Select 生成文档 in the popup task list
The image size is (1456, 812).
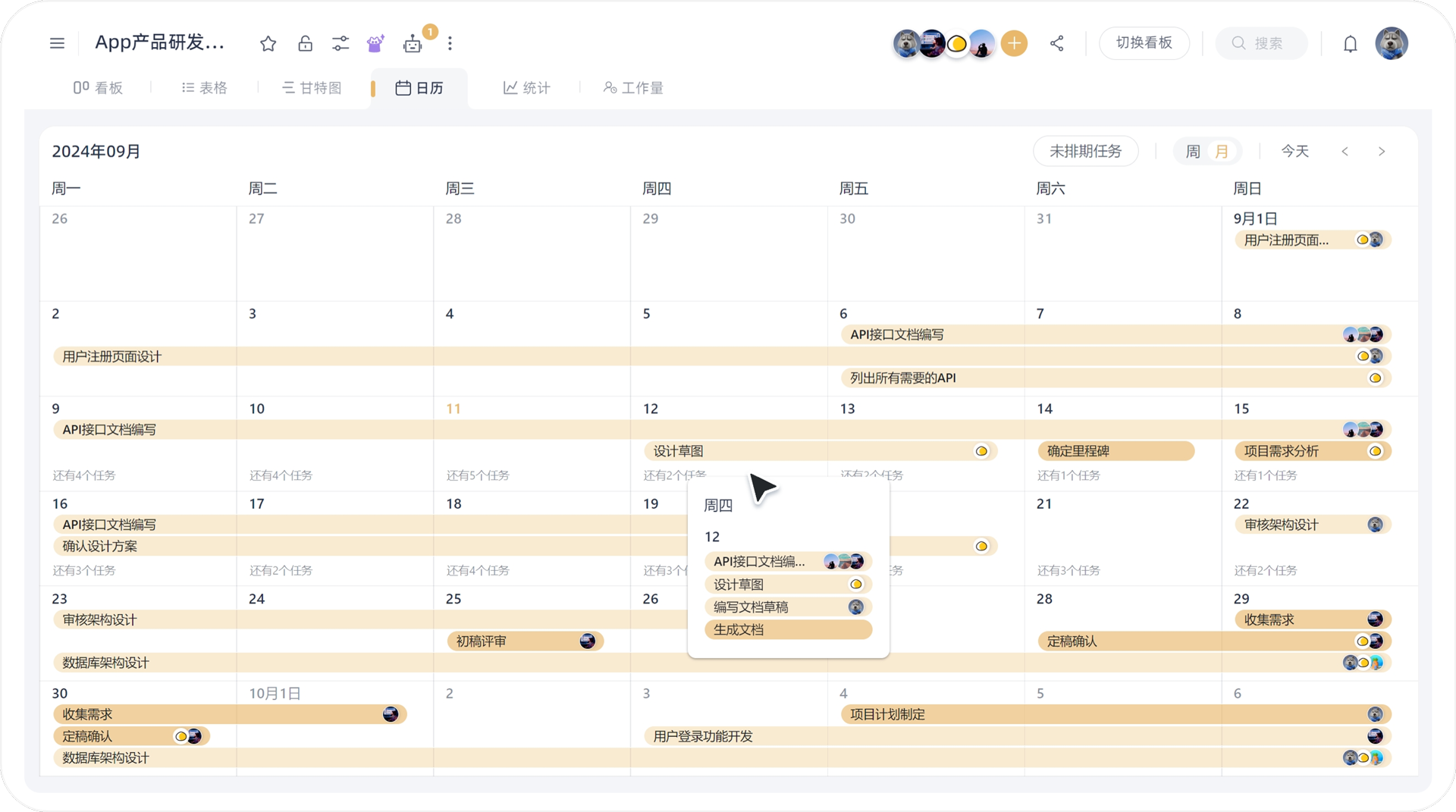787,629
